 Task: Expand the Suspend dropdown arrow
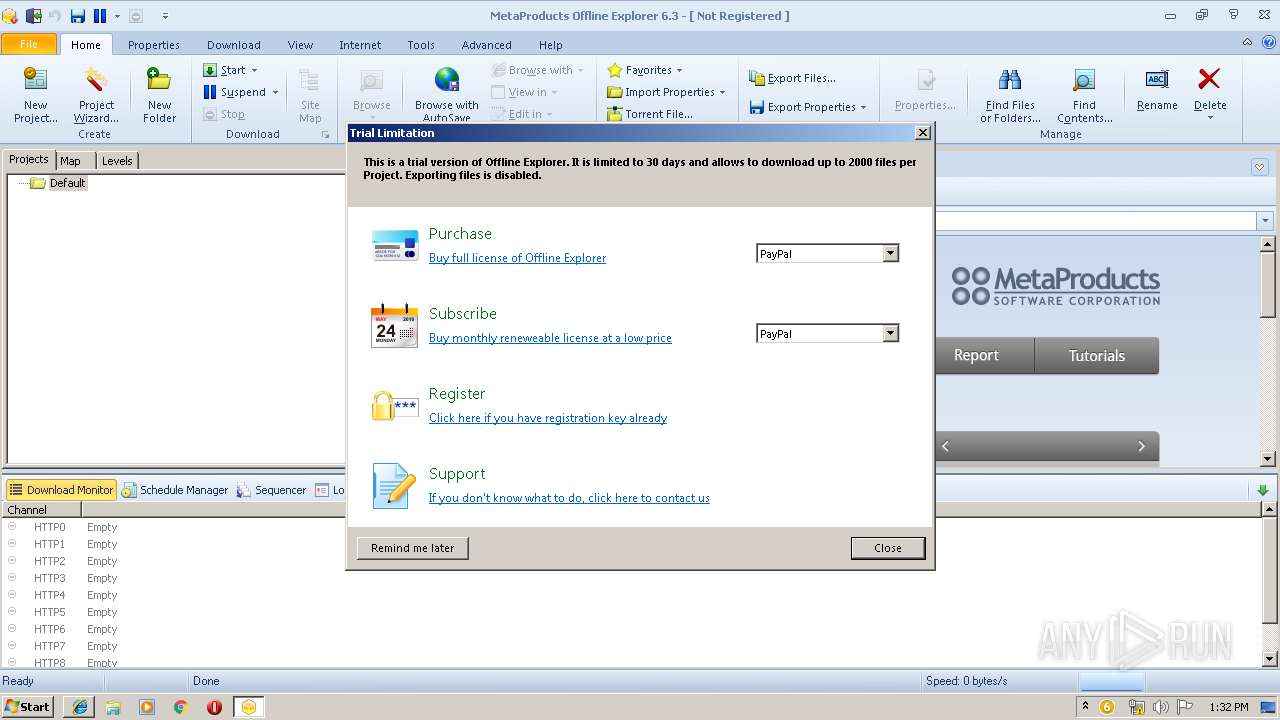[x=275, y=92]
